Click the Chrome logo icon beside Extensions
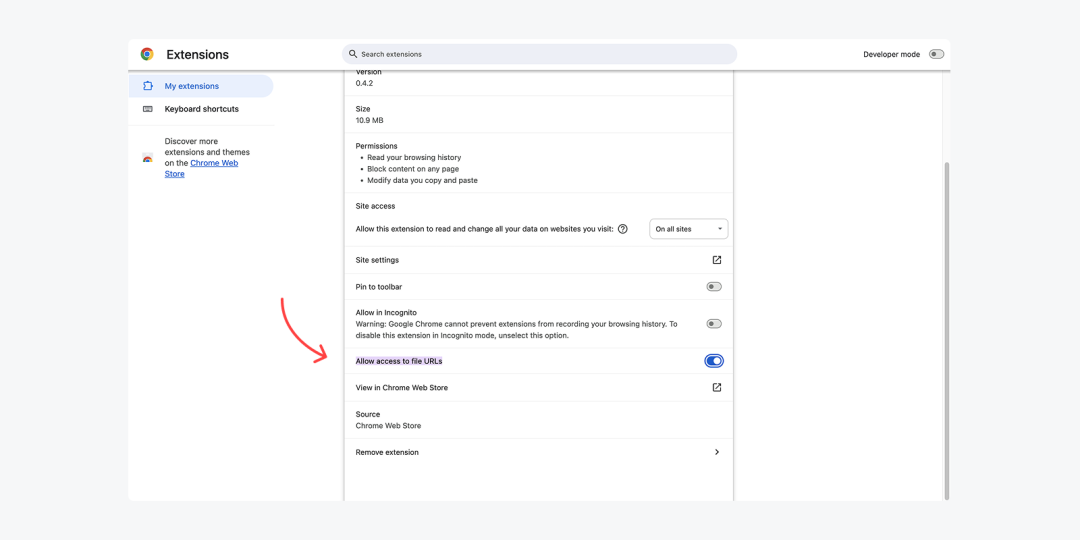This screenshot has width=1080, height=540. click(147, 54)
